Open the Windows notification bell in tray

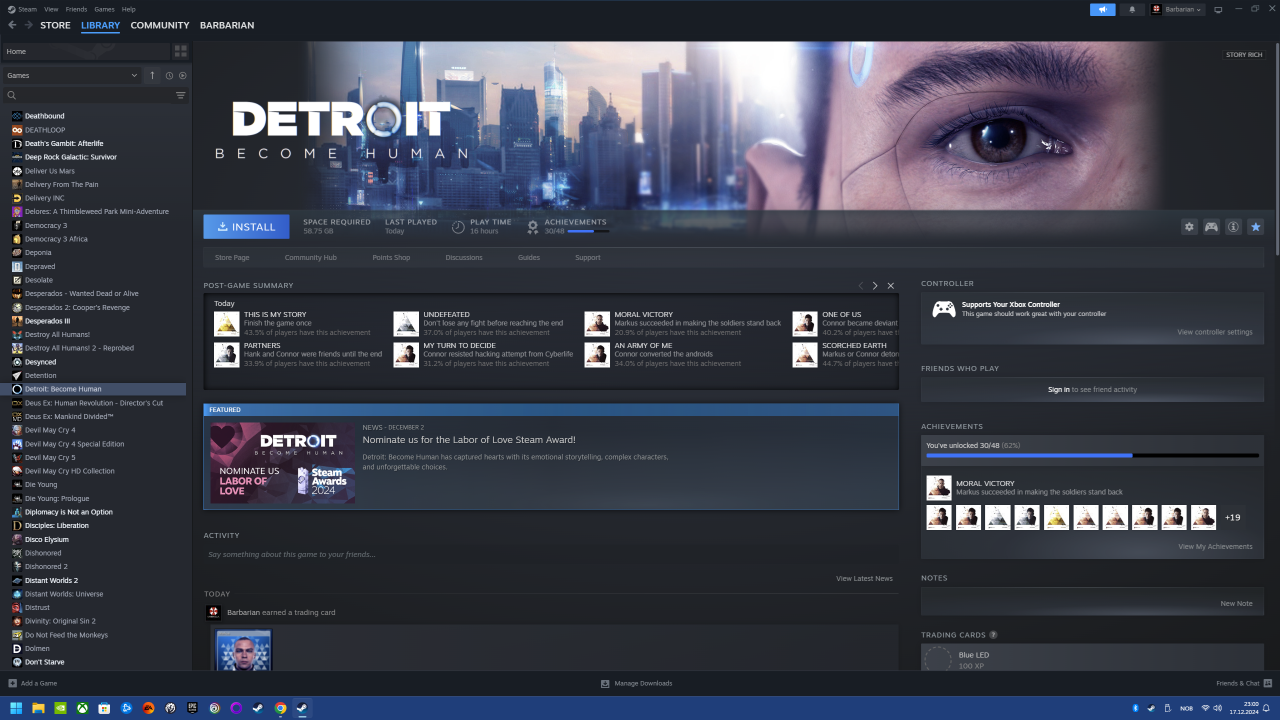point(1266,708)
